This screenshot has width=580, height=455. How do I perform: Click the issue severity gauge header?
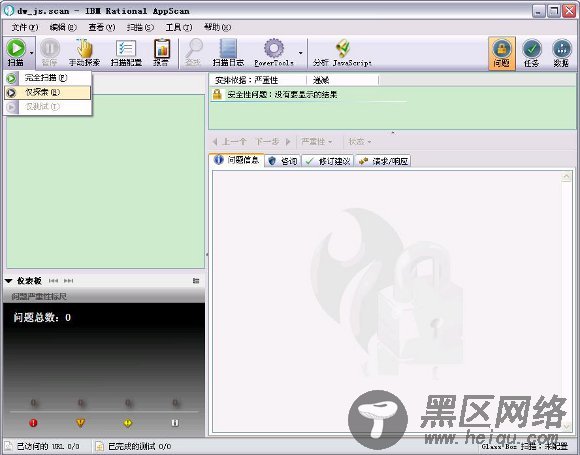click(104, 297)
